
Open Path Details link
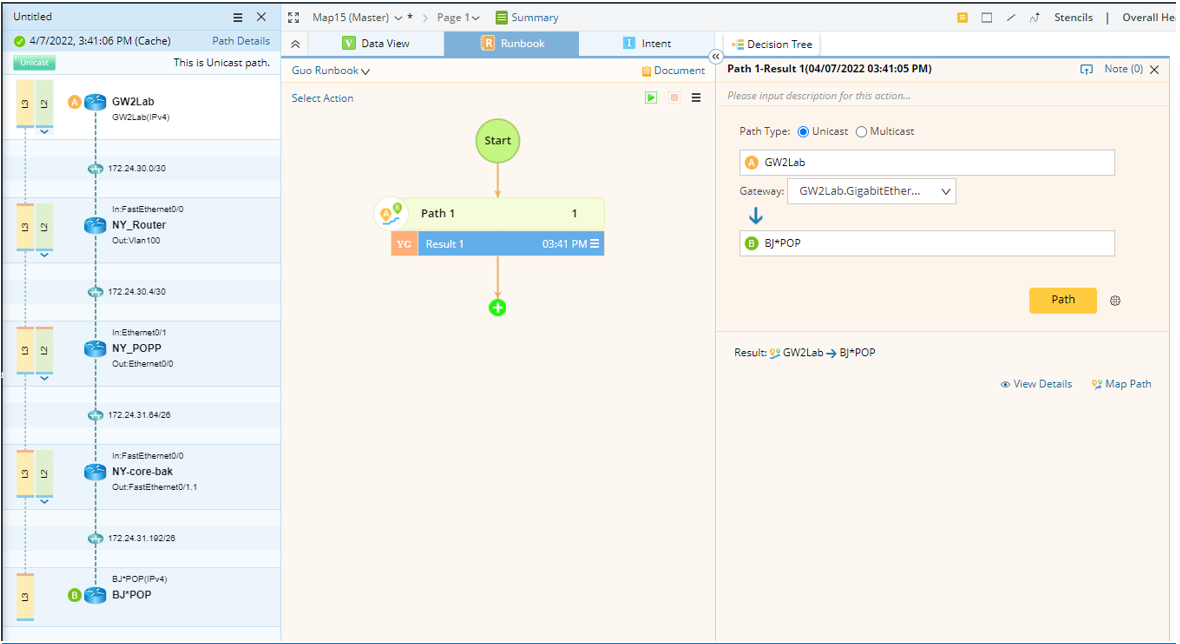tap(241, 41)
